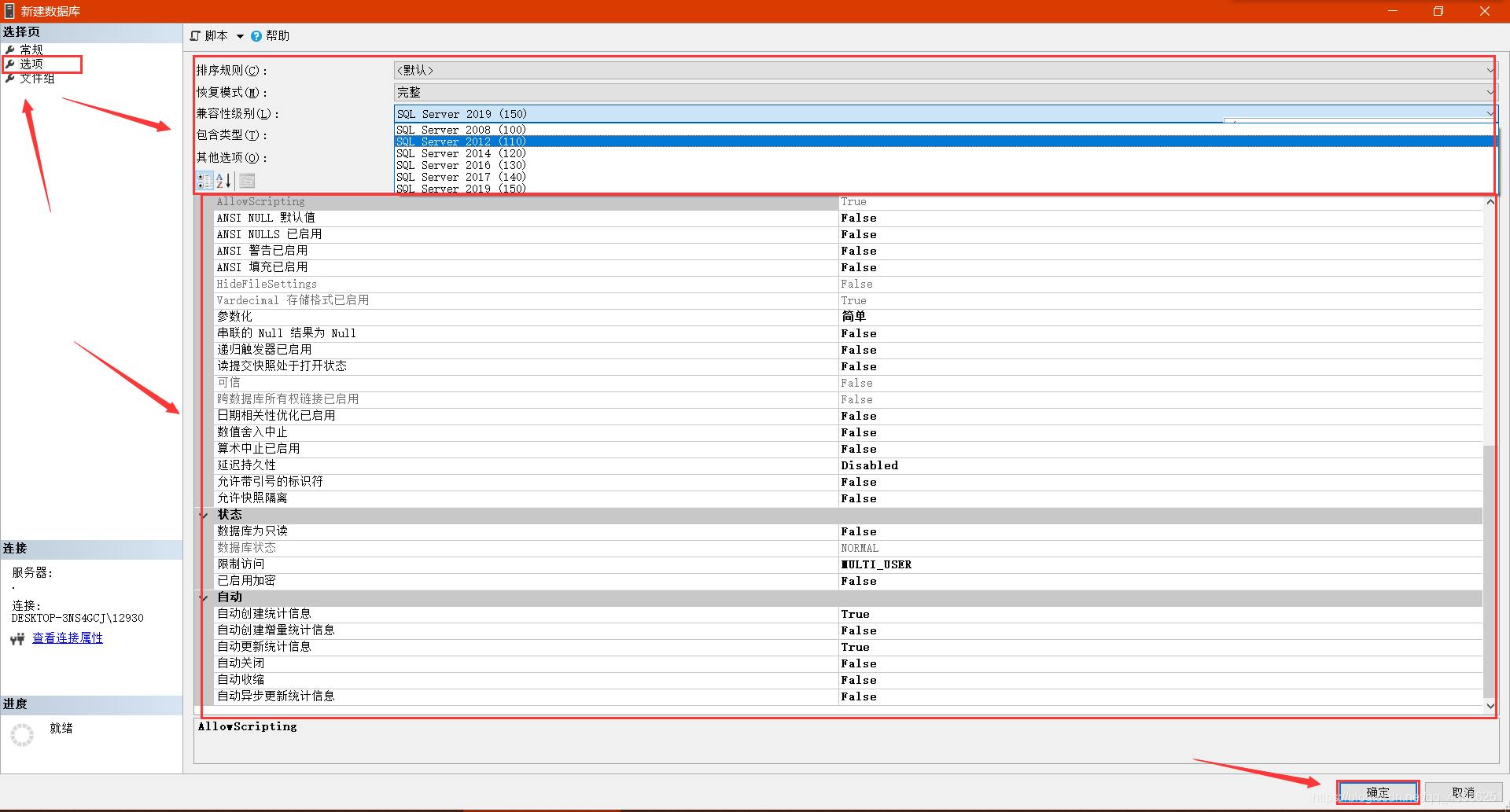Click the 查看连接属性 link
This screenshot has width=1510, height=812.
(x=68, y=638)
